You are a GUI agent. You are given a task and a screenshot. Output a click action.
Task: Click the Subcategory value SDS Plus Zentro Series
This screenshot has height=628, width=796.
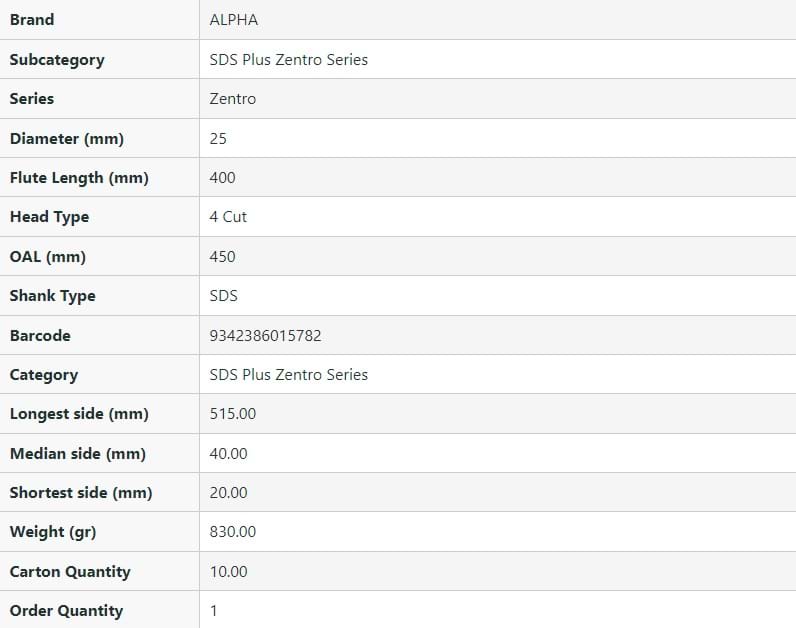[x=288, y=60]
